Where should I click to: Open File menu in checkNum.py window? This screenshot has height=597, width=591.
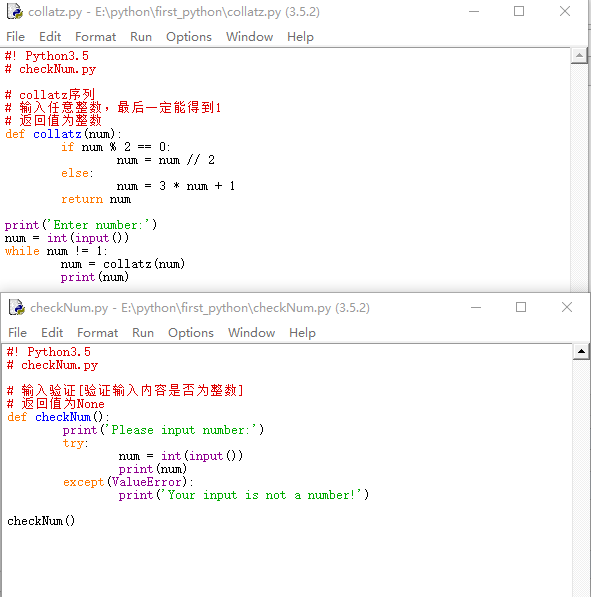coord(18,333)
